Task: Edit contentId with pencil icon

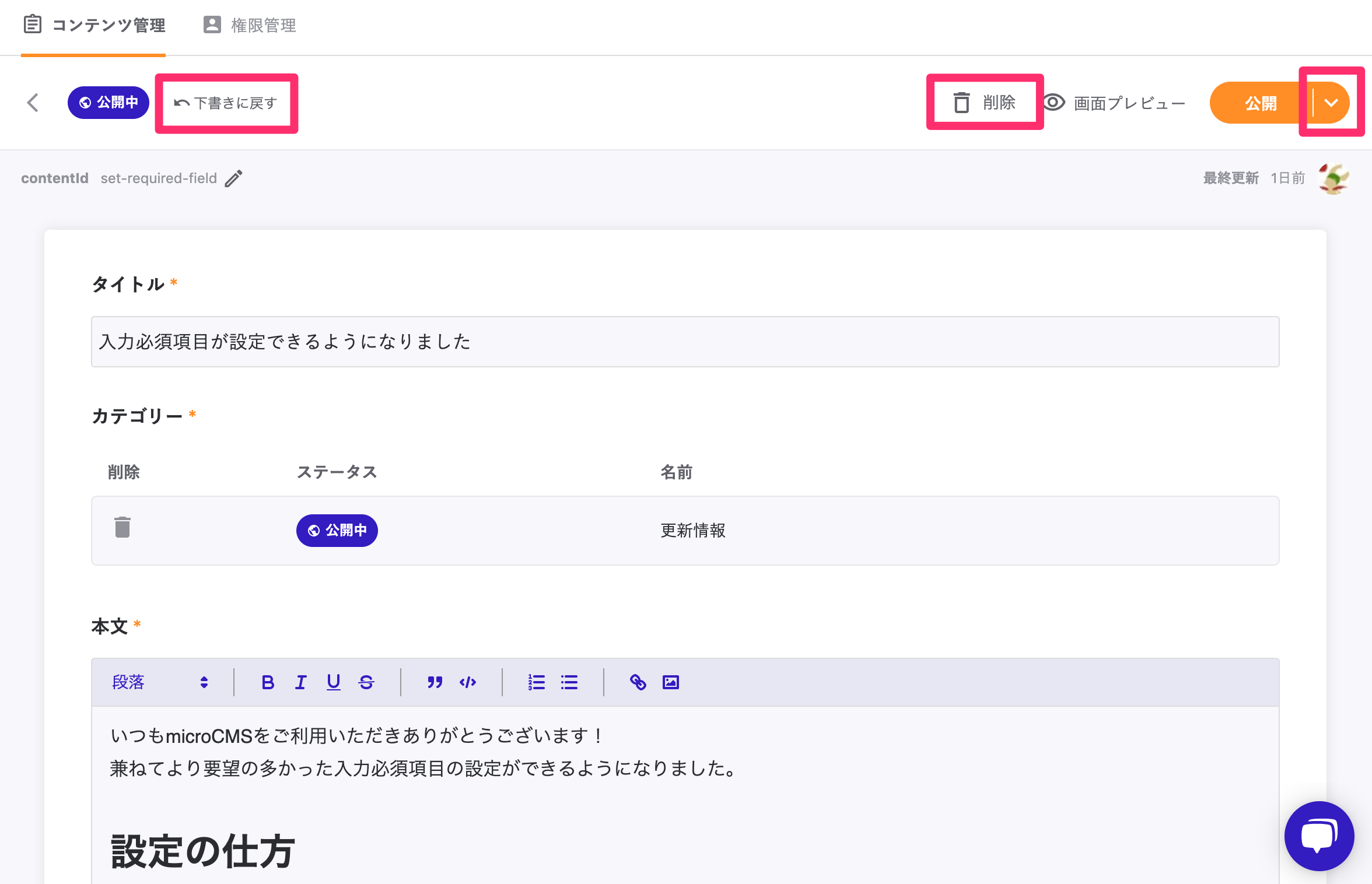Action: (x=234, y=178)
